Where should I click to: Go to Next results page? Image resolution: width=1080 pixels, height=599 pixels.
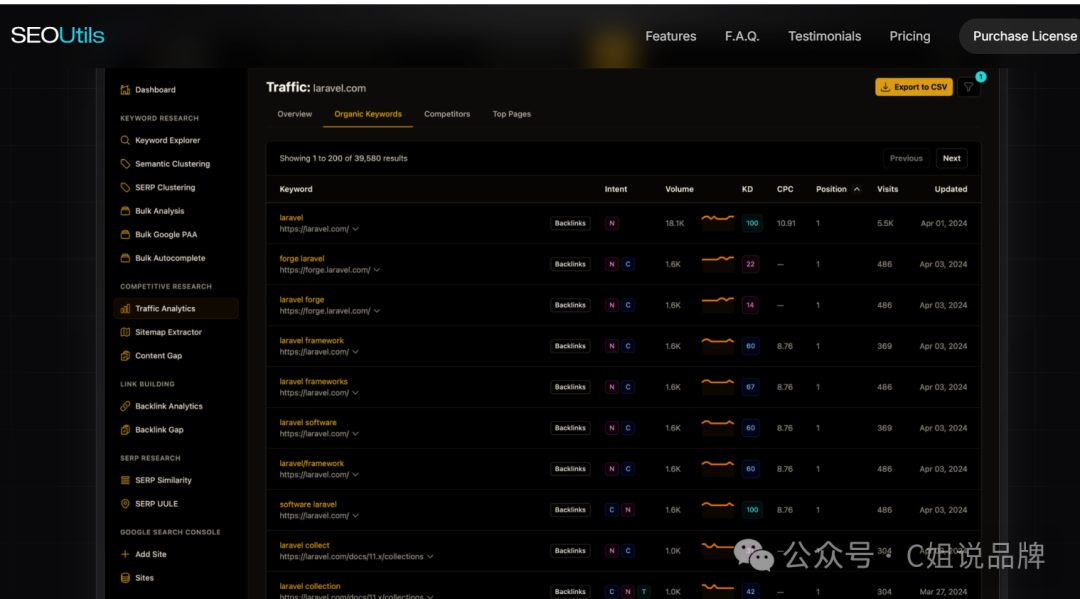951,158
